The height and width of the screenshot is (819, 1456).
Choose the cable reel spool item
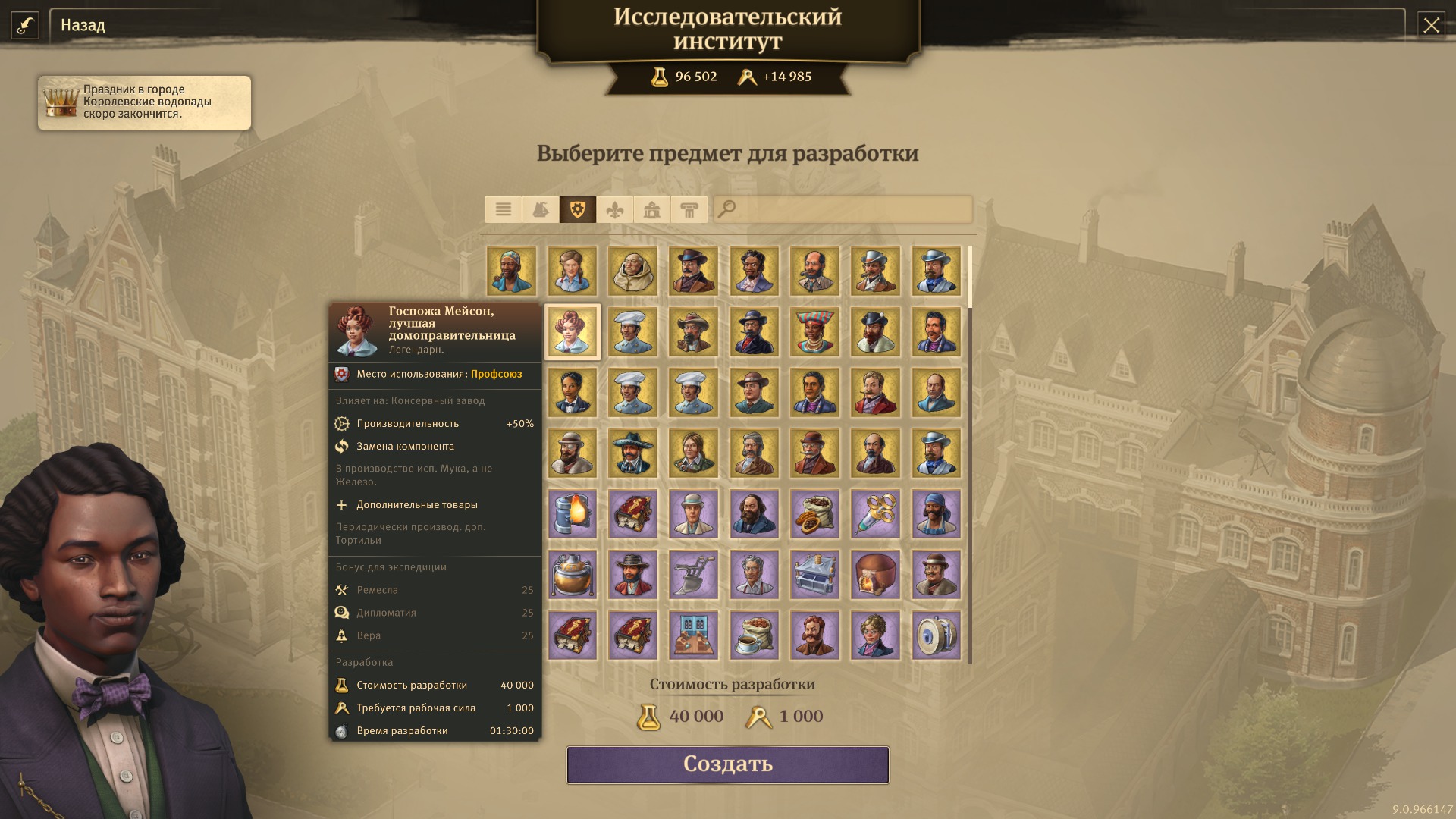coord(936,635)
